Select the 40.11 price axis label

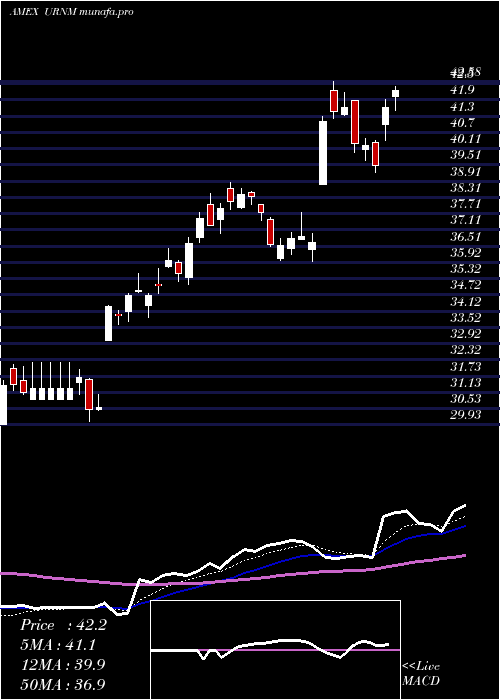[465, 139]
